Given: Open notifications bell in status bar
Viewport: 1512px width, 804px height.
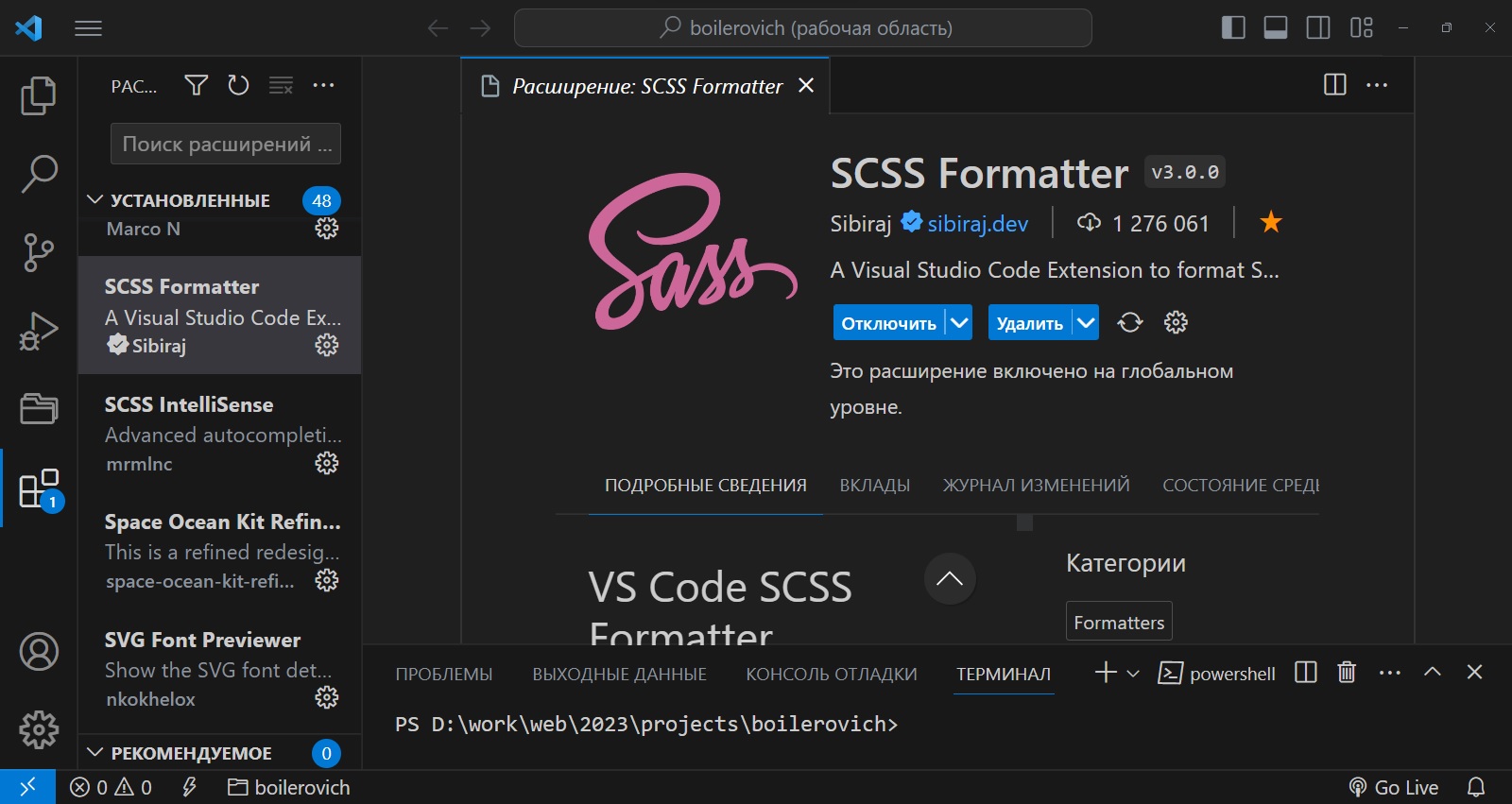Looking at the screenshot, I should 1476,787.
